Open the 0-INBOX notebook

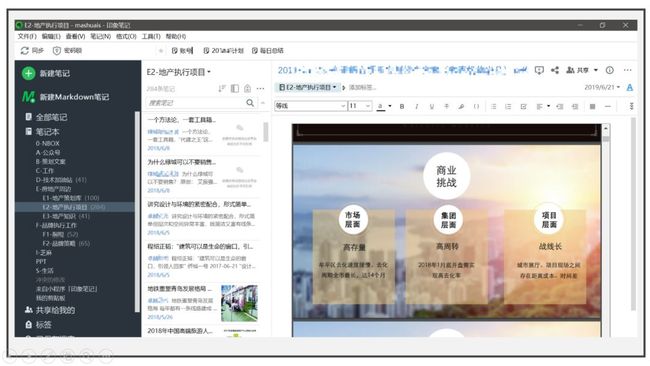point(48,143)
